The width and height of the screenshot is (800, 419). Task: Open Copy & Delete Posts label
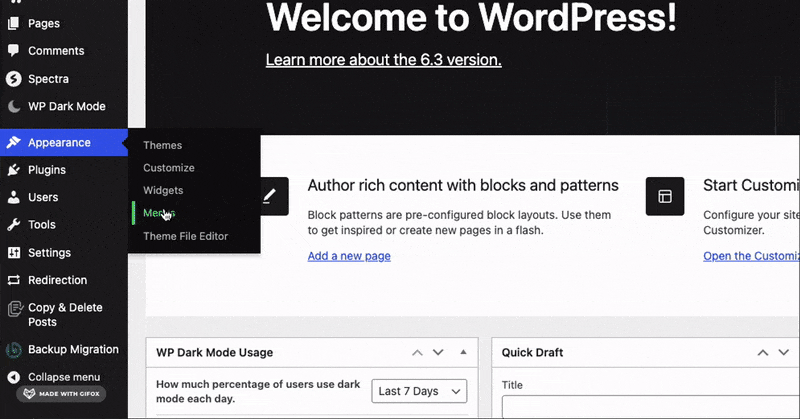point(65,314)
